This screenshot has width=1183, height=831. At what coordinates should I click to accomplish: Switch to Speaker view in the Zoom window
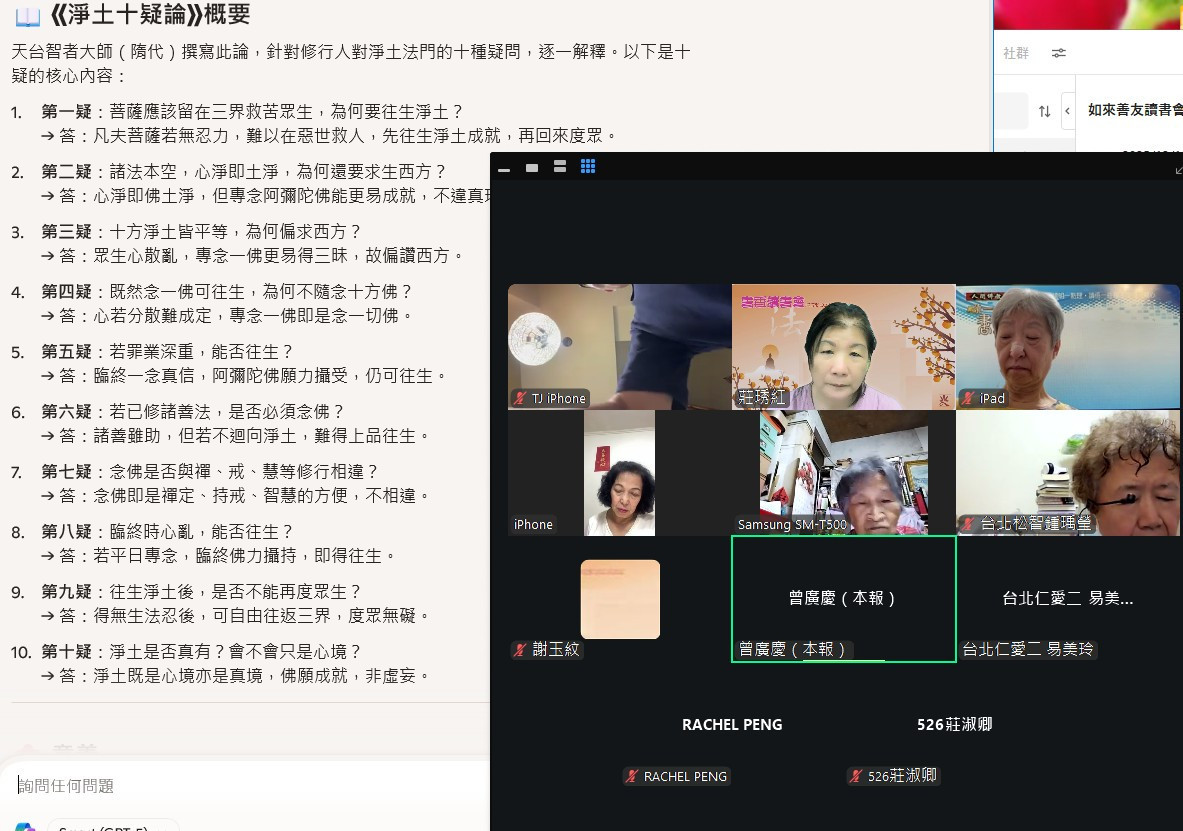[x=559, y=167]
